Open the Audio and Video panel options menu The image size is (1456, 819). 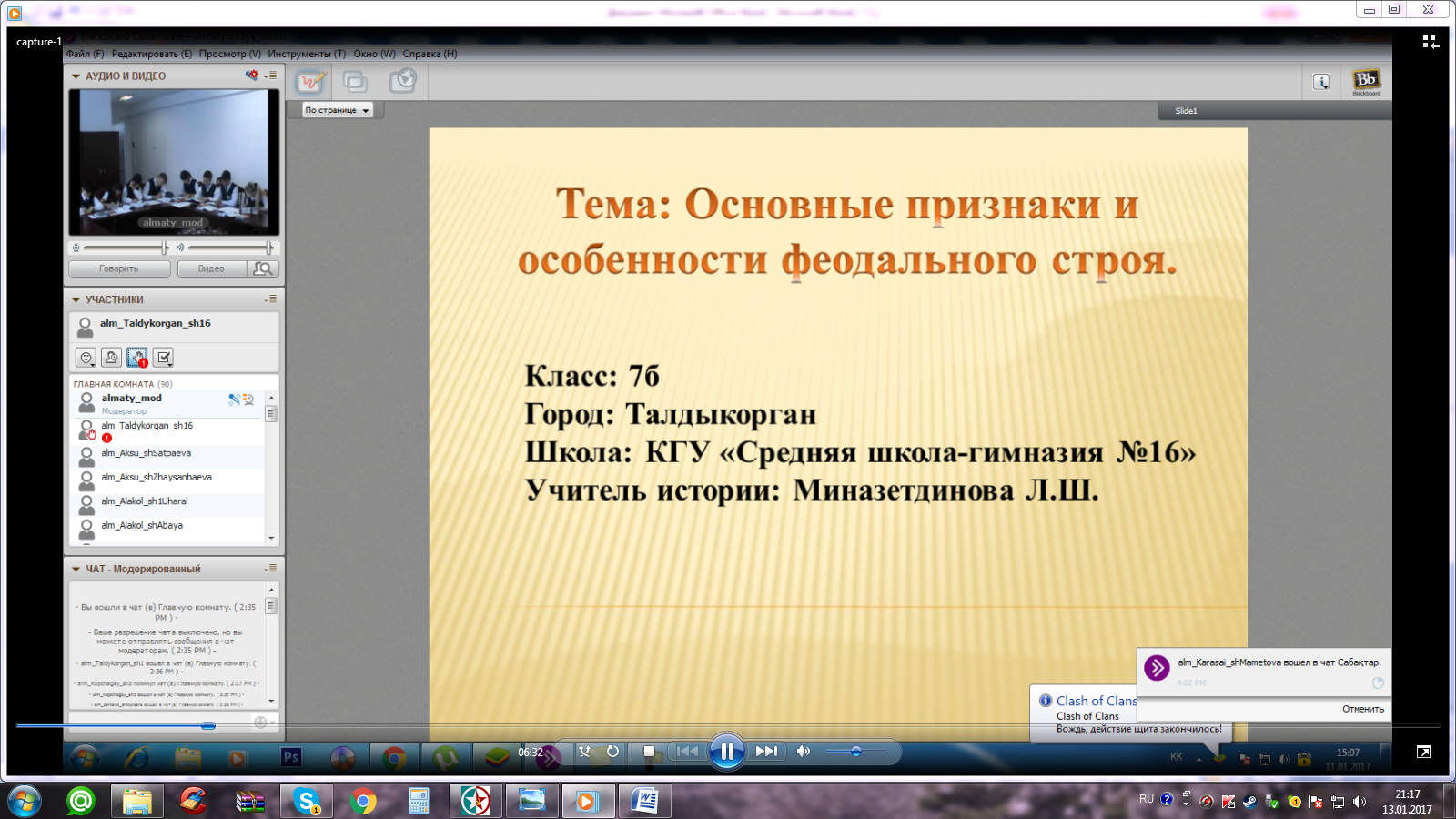pos(271,76)
